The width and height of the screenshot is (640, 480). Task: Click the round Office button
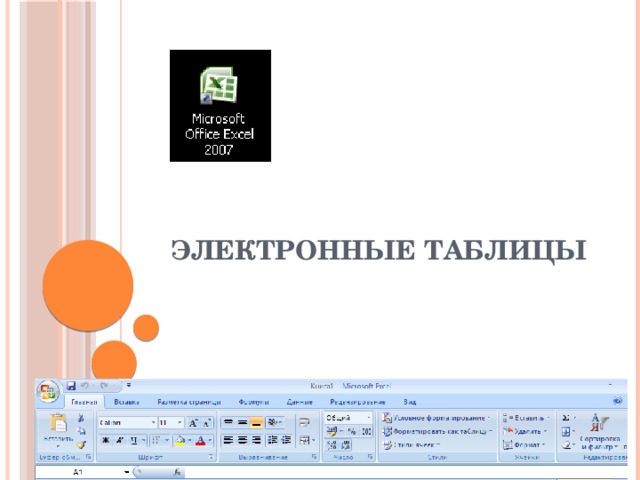[x=48, y=391]
